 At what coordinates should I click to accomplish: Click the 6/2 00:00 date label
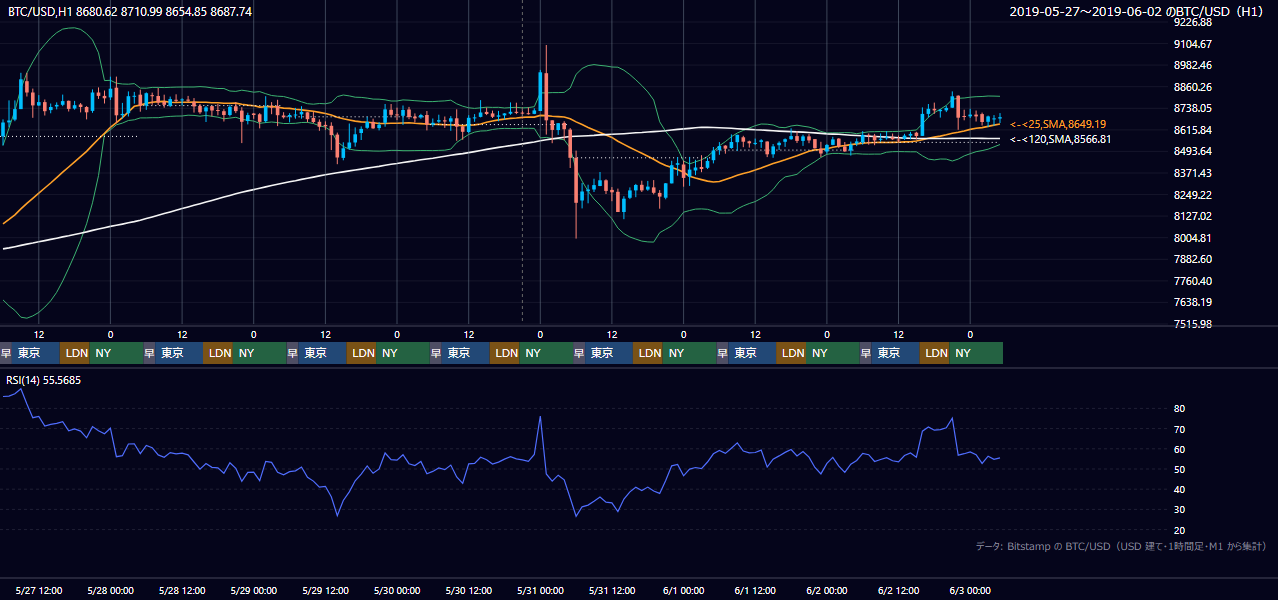click(828, 590)
